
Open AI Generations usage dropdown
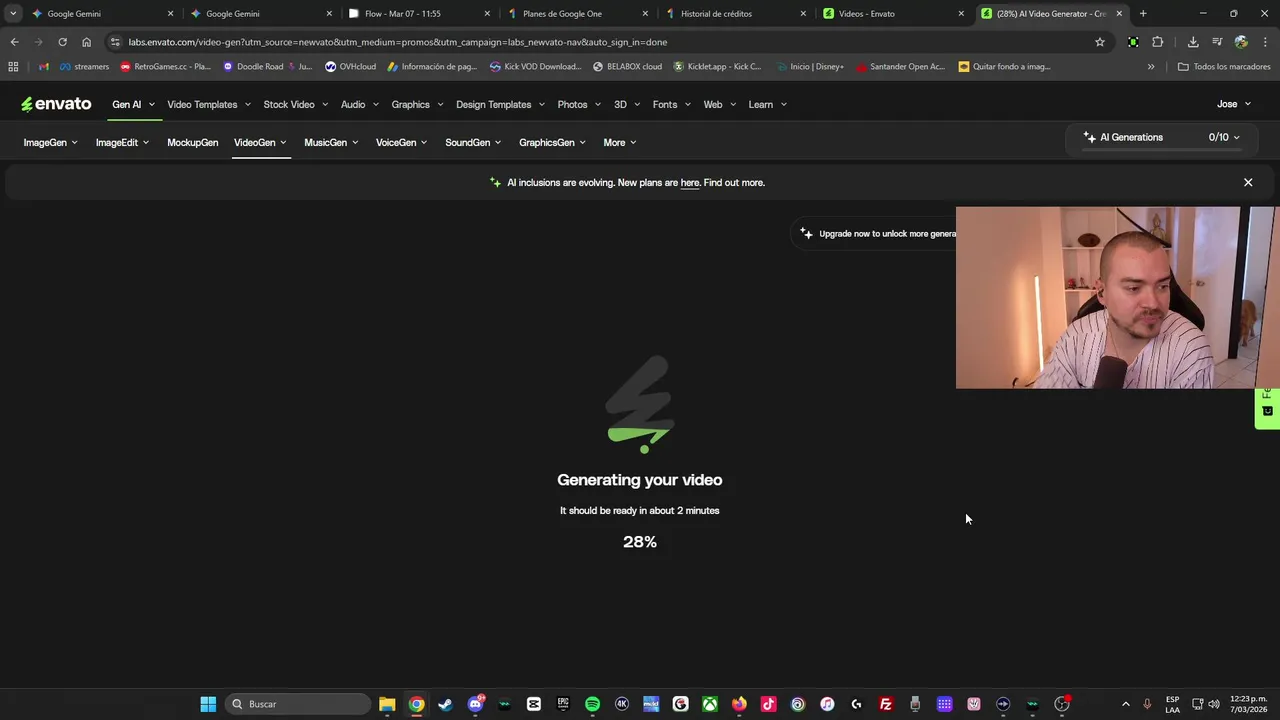click(x=1162, y=137)
